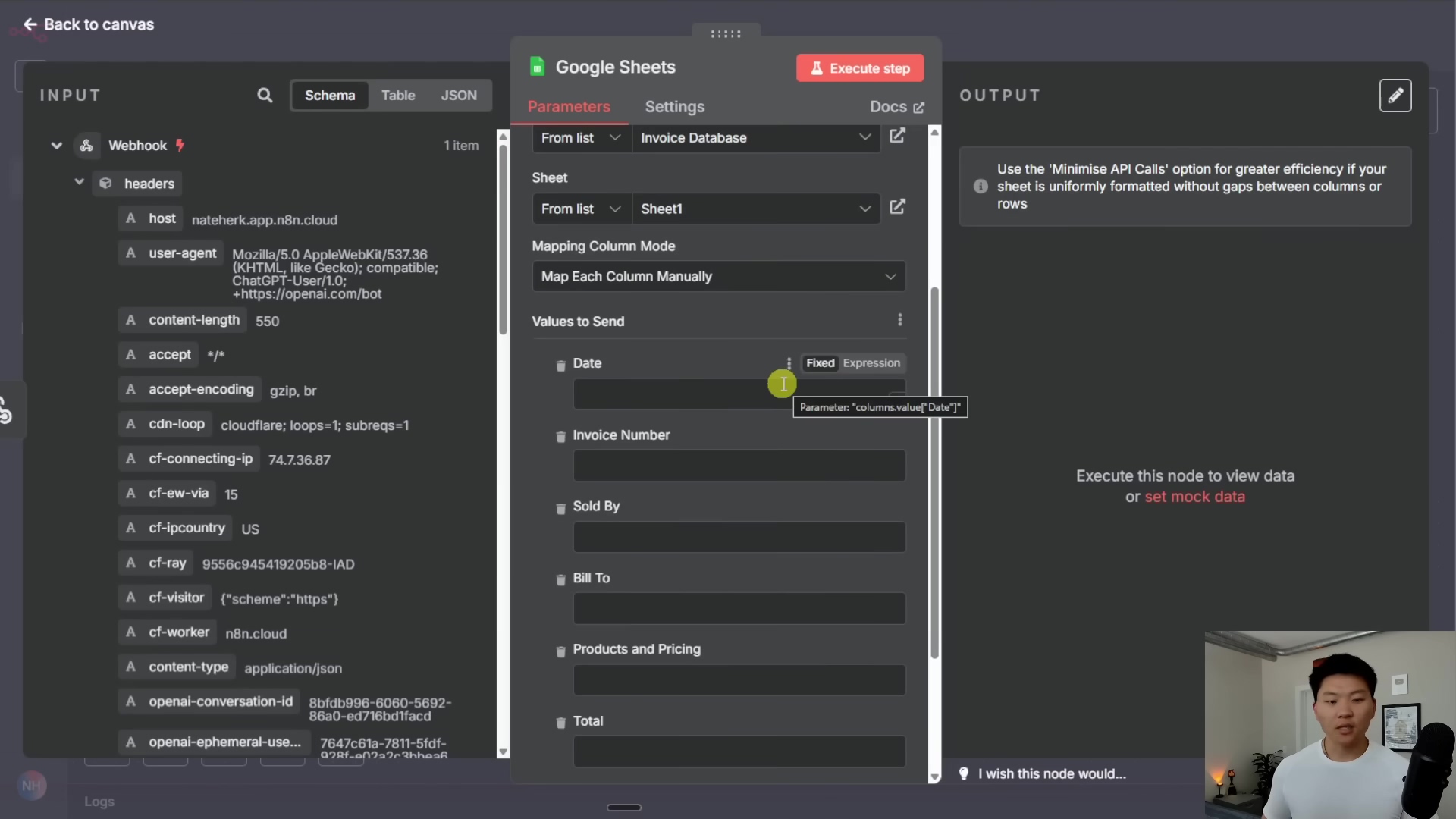Screen dimensions: 1456x819
Task: Click the content-type field label
Action: click(188, 667)
